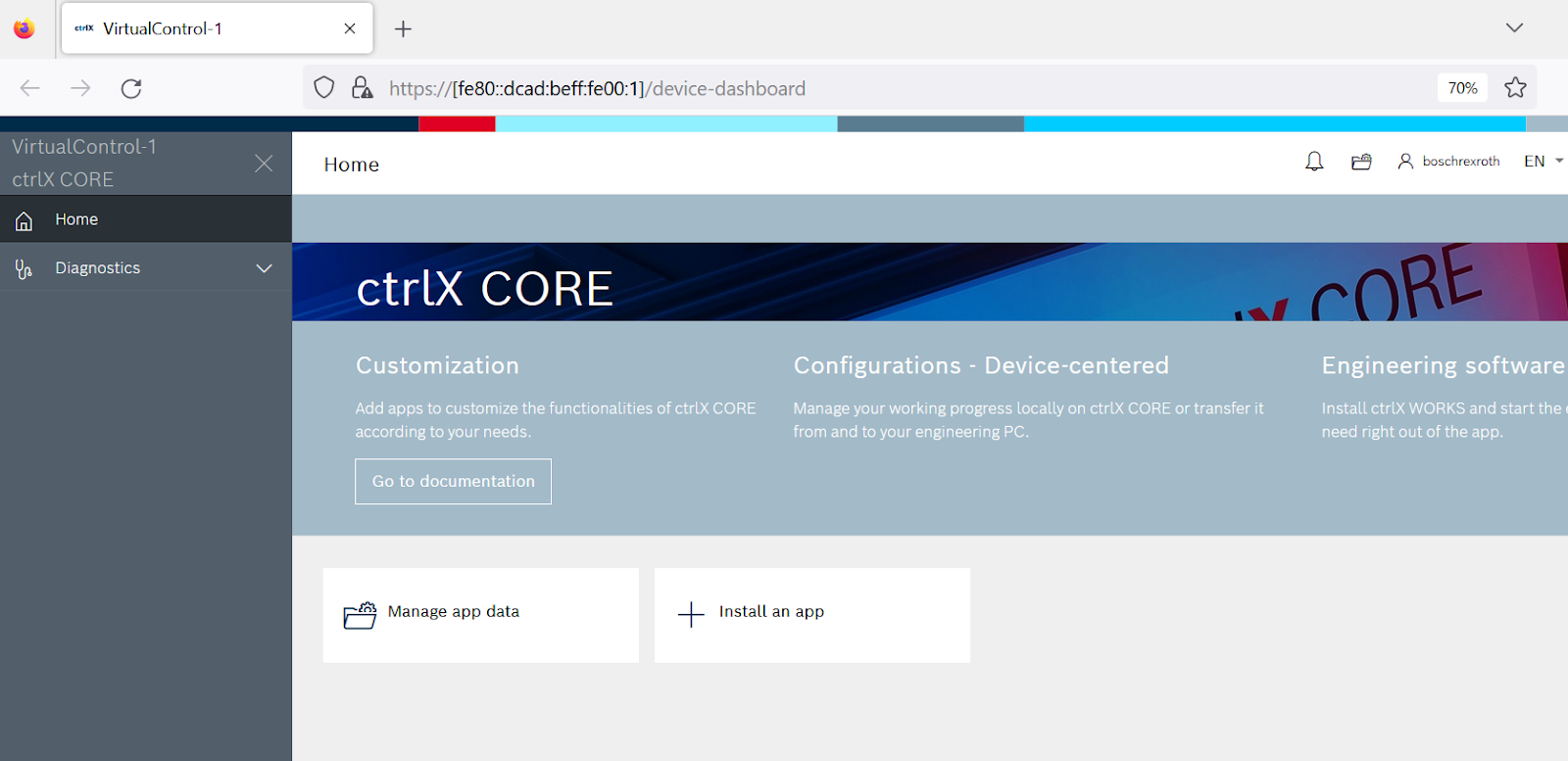Click the ctrlX CORE sidebar subtitle
The height and width of the screenshot is (761, 1568).
[63, 179]
